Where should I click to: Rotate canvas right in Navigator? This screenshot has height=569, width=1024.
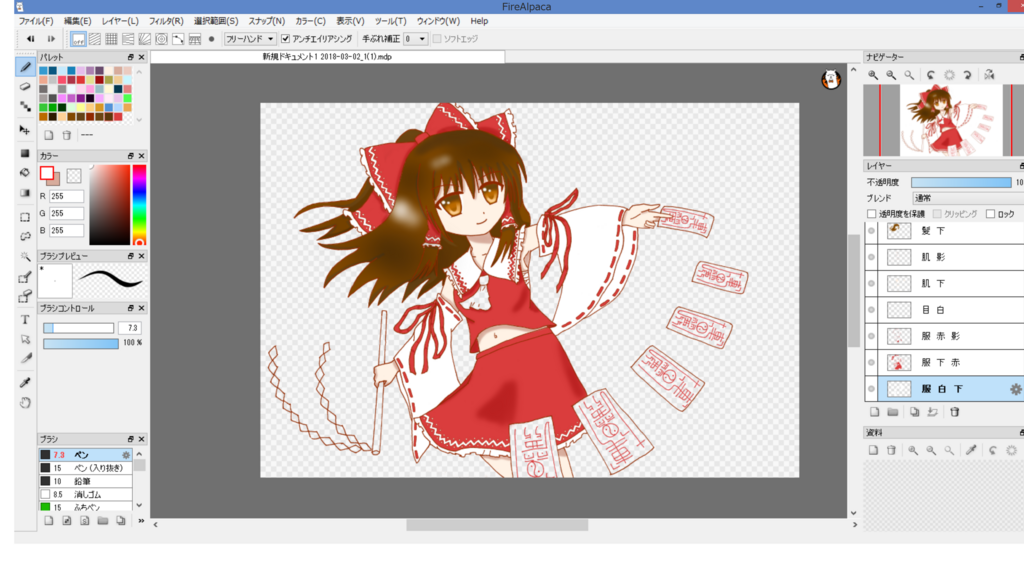pos(968,75)
